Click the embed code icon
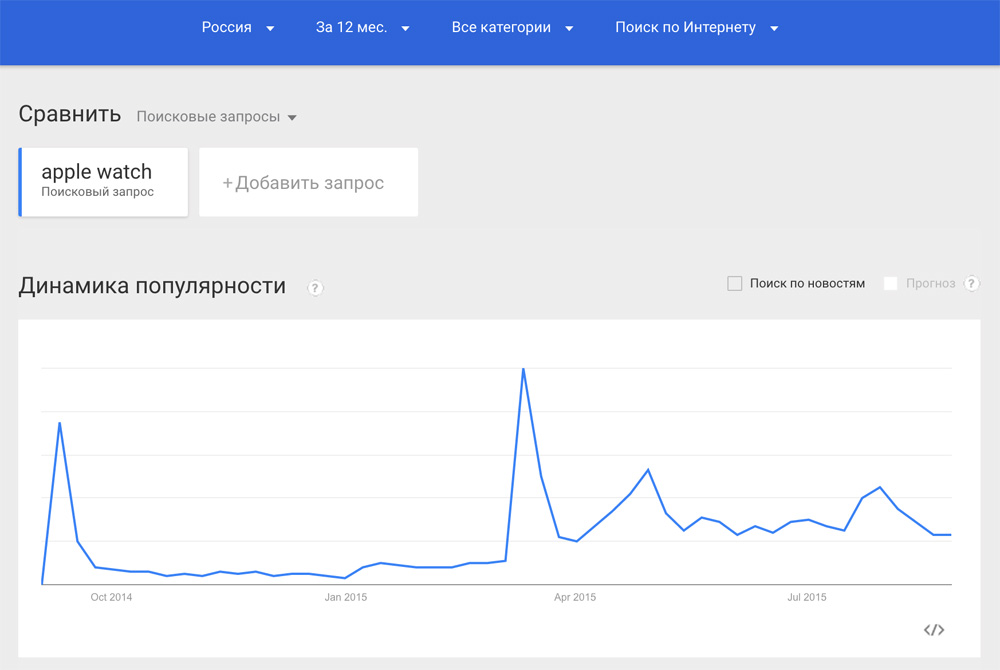Image resolution: width=1000 pixels, height=670 pixels. click(934, 630)
